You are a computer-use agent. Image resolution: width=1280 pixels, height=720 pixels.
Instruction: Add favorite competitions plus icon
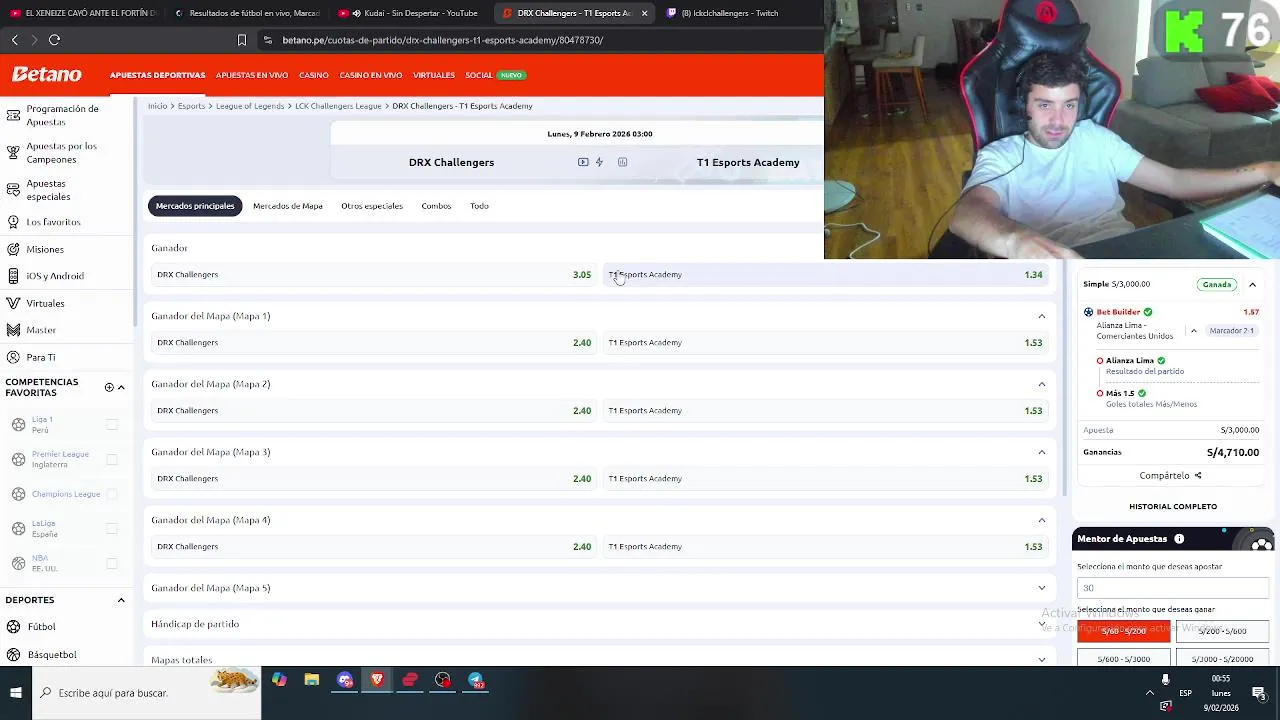(109, 387)
